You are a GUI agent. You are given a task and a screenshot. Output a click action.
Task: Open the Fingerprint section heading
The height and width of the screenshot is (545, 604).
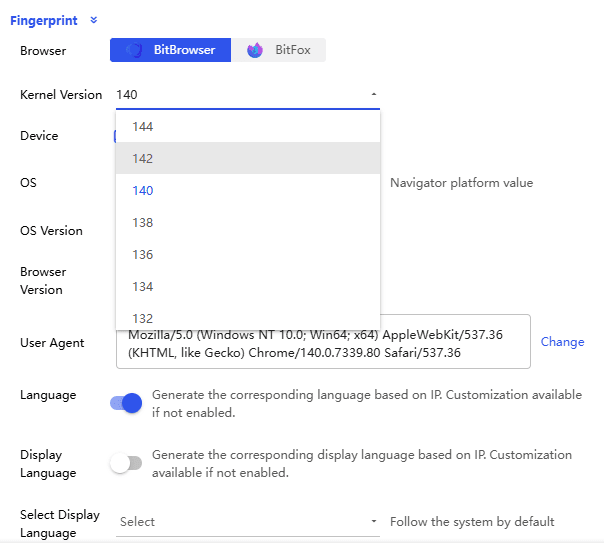[x=44, y=20]
